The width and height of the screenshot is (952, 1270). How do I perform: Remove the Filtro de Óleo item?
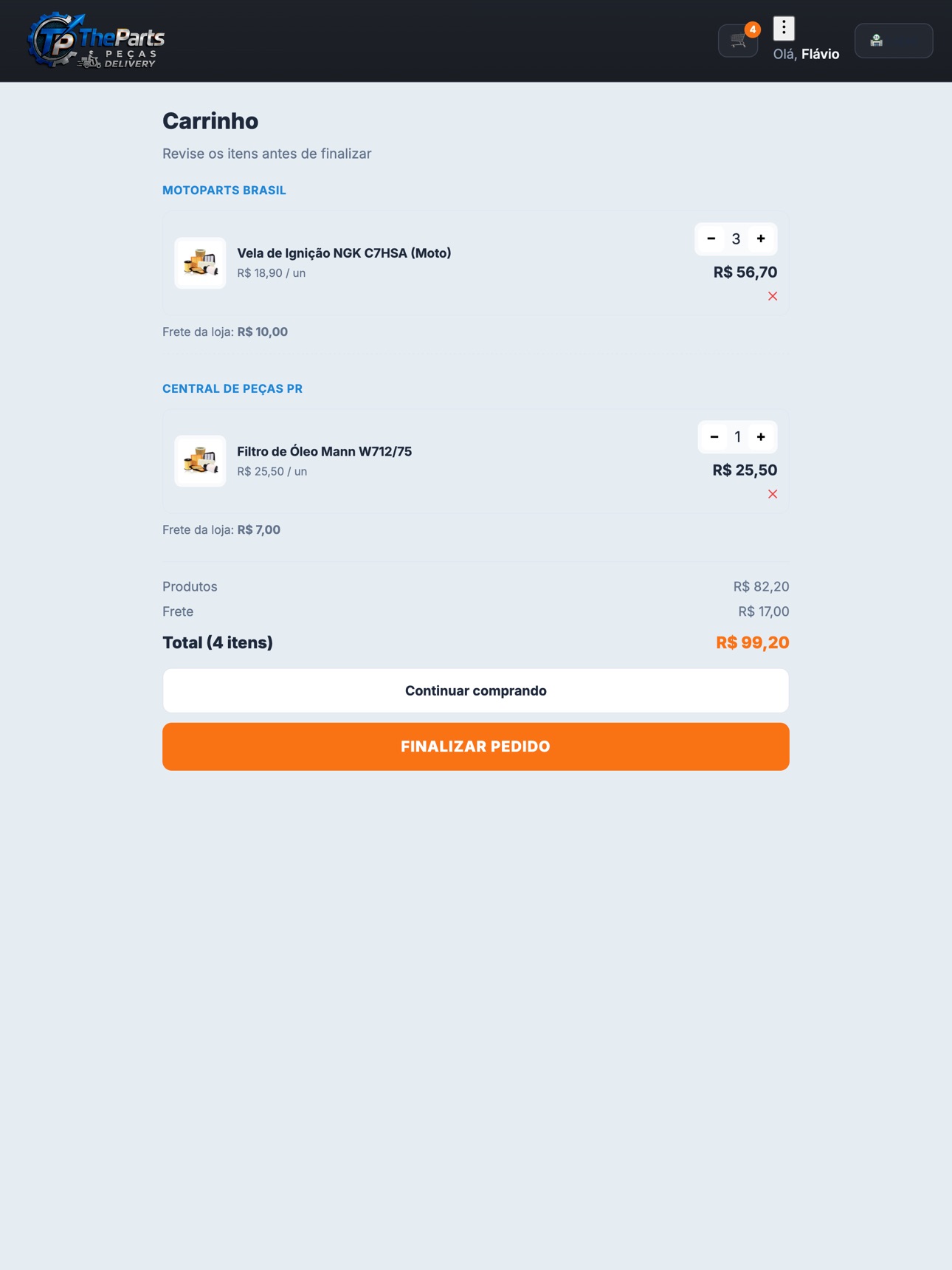coord(773,494)
